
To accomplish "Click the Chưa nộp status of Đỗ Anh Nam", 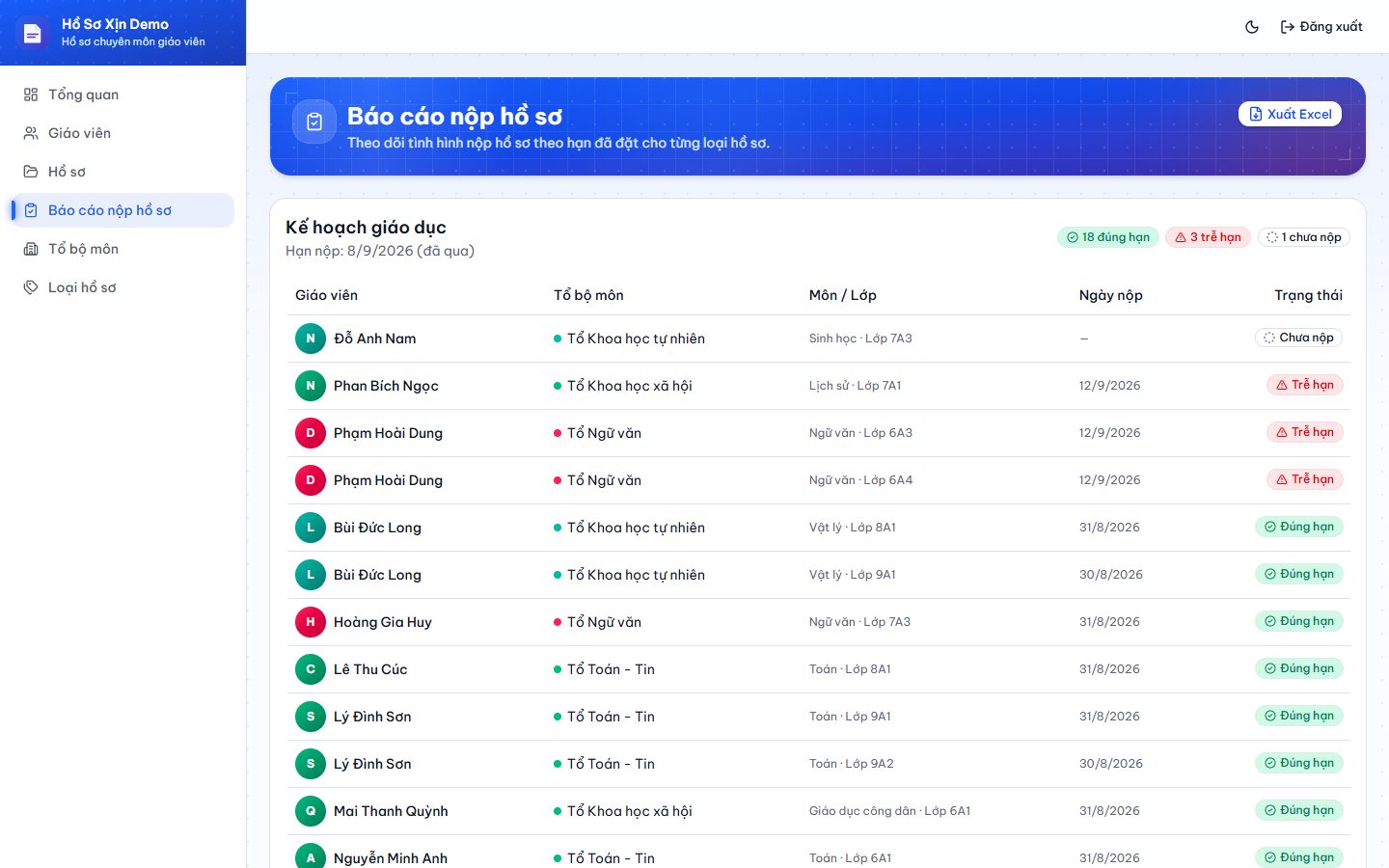I will 1298,338.
